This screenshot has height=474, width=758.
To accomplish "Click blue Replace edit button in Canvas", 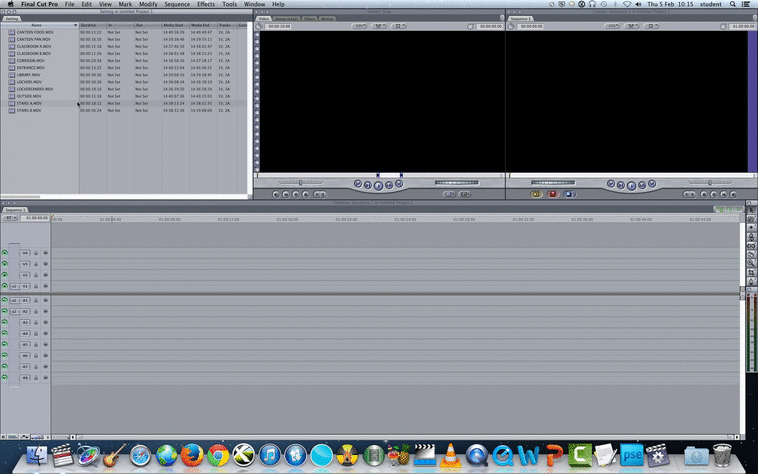I will pos(569,194).
